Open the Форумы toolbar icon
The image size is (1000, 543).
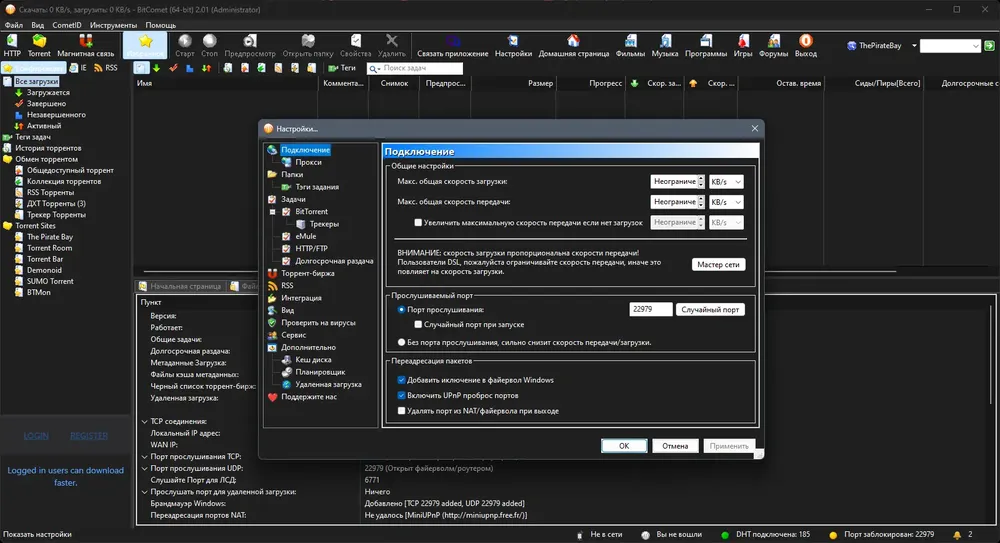click(x=773, y=46)
